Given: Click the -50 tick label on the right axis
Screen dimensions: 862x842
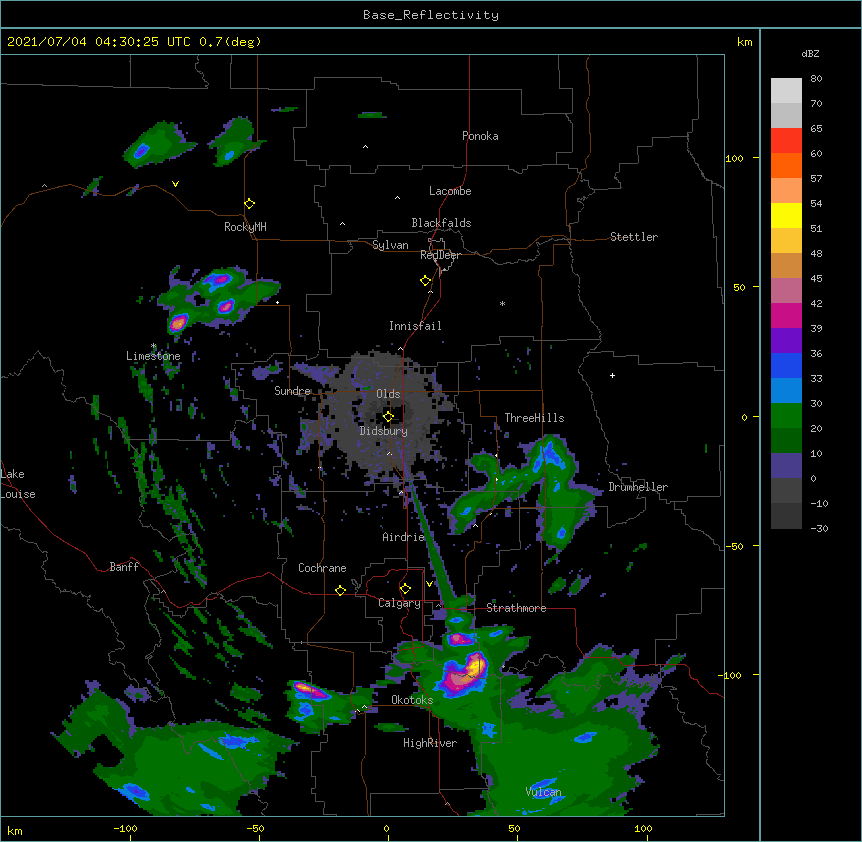Looking at the screenshot, I should [734, 546].
